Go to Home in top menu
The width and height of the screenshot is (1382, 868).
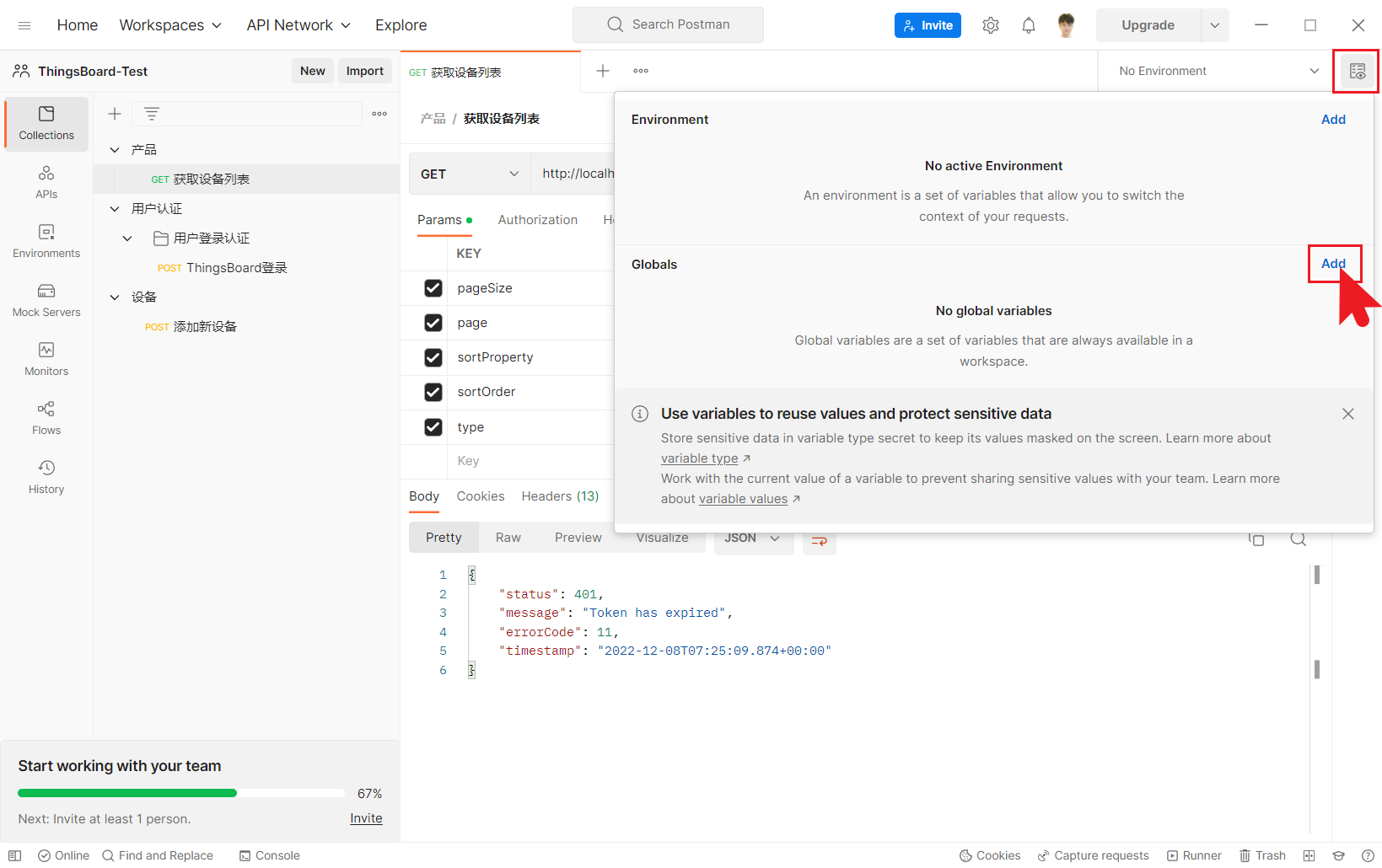pyautogui.click(x=78, y=25)
